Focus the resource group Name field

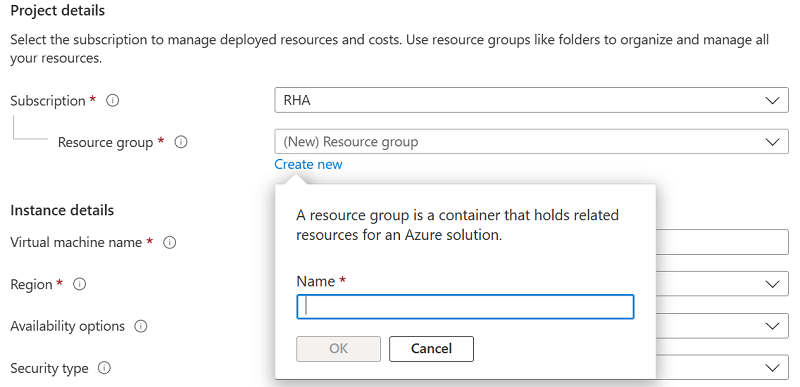click(x=465, y=306)
